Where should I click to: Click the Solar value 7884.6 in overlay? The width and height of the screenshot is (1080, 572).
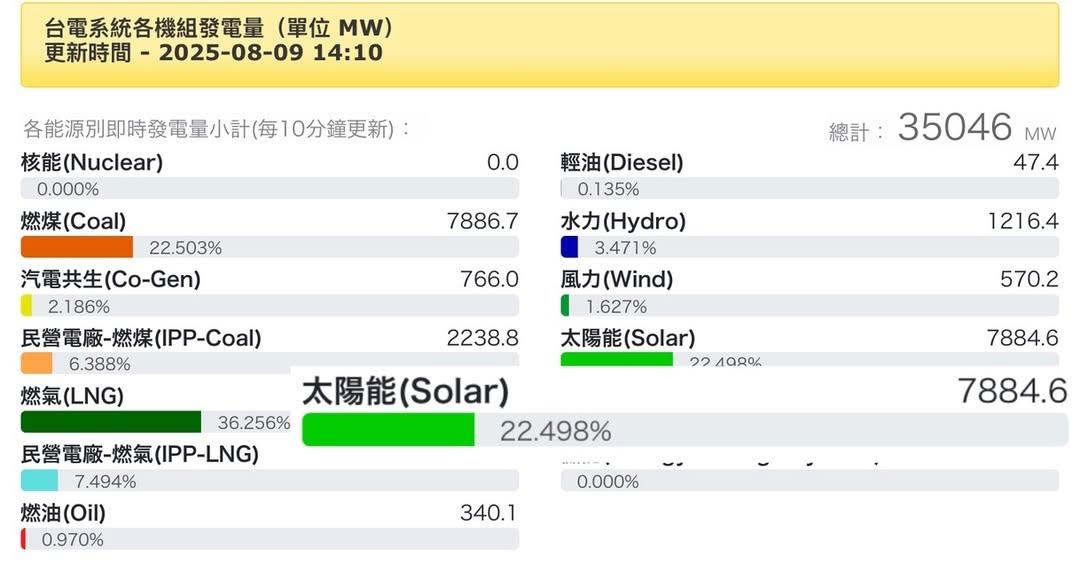pyautogui.click(x=1012, y=391)
